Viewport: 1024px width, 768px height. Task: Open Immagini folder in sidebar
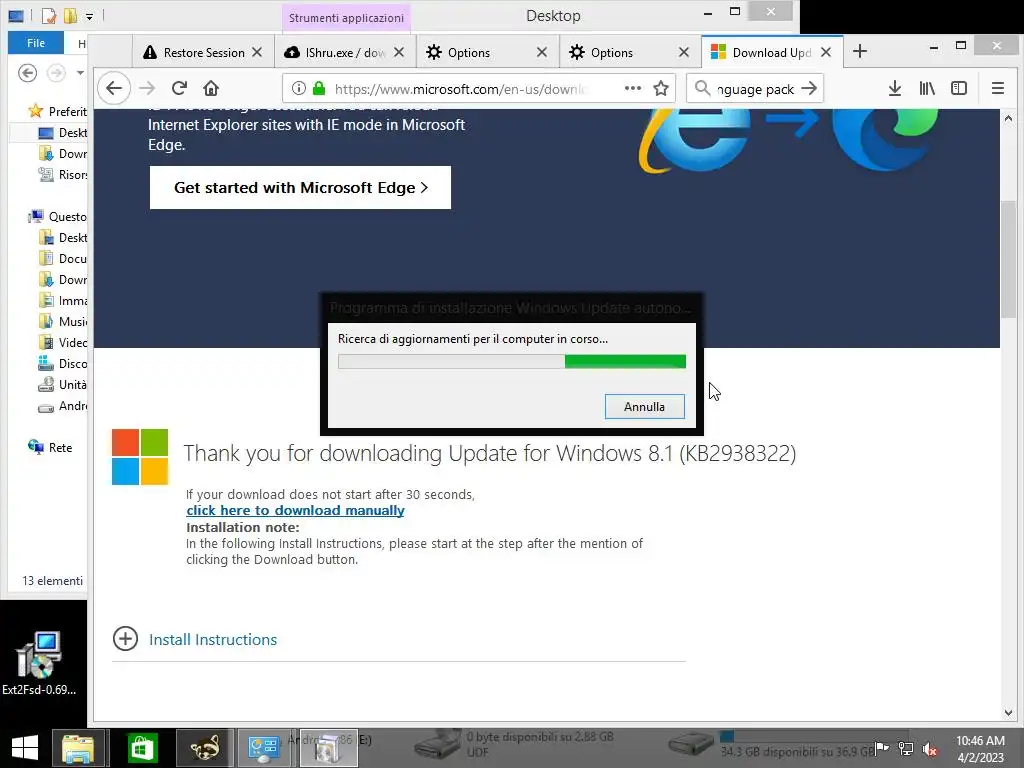[62, 300]
